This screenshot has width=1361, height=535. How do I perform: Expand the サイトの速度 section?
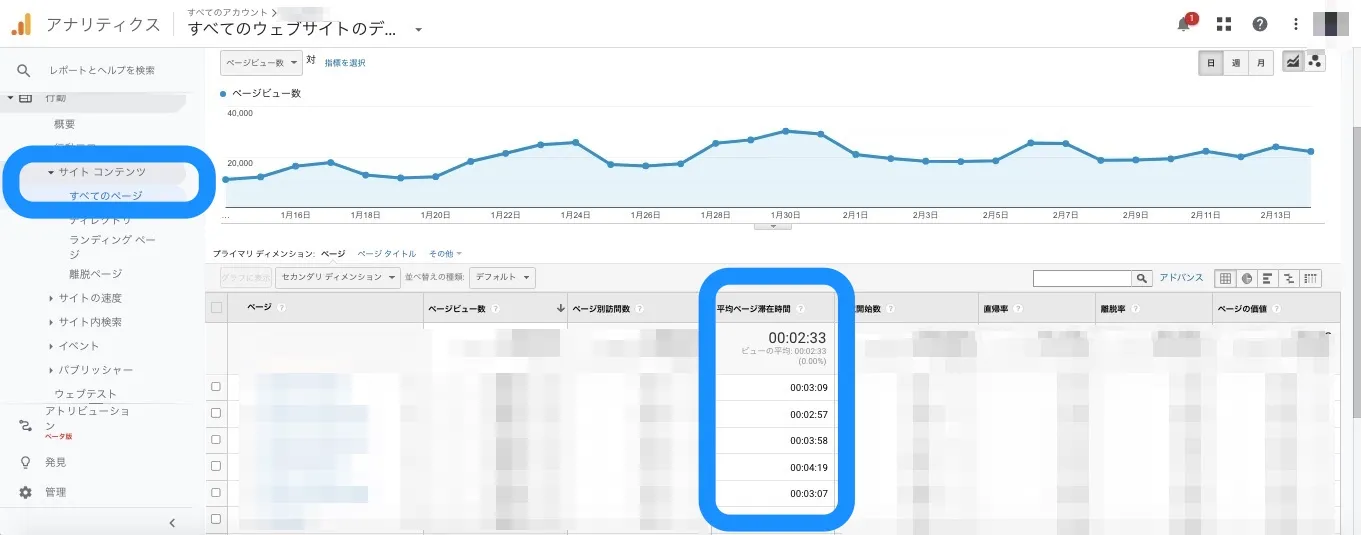click(51, 298)
